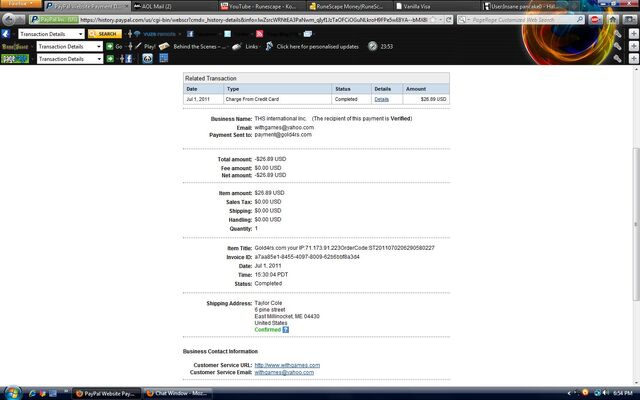
Task: Open search engine dropdown in search box
Action: pos(464,20)
